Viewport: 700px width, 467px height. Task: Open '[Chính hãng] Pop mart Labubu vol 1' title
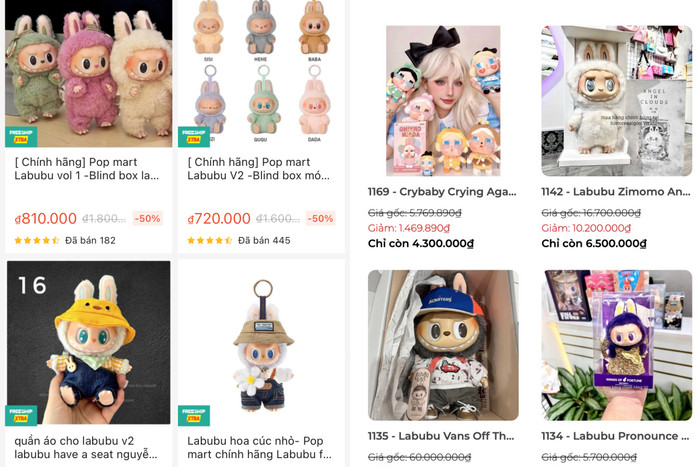point(87,169)
